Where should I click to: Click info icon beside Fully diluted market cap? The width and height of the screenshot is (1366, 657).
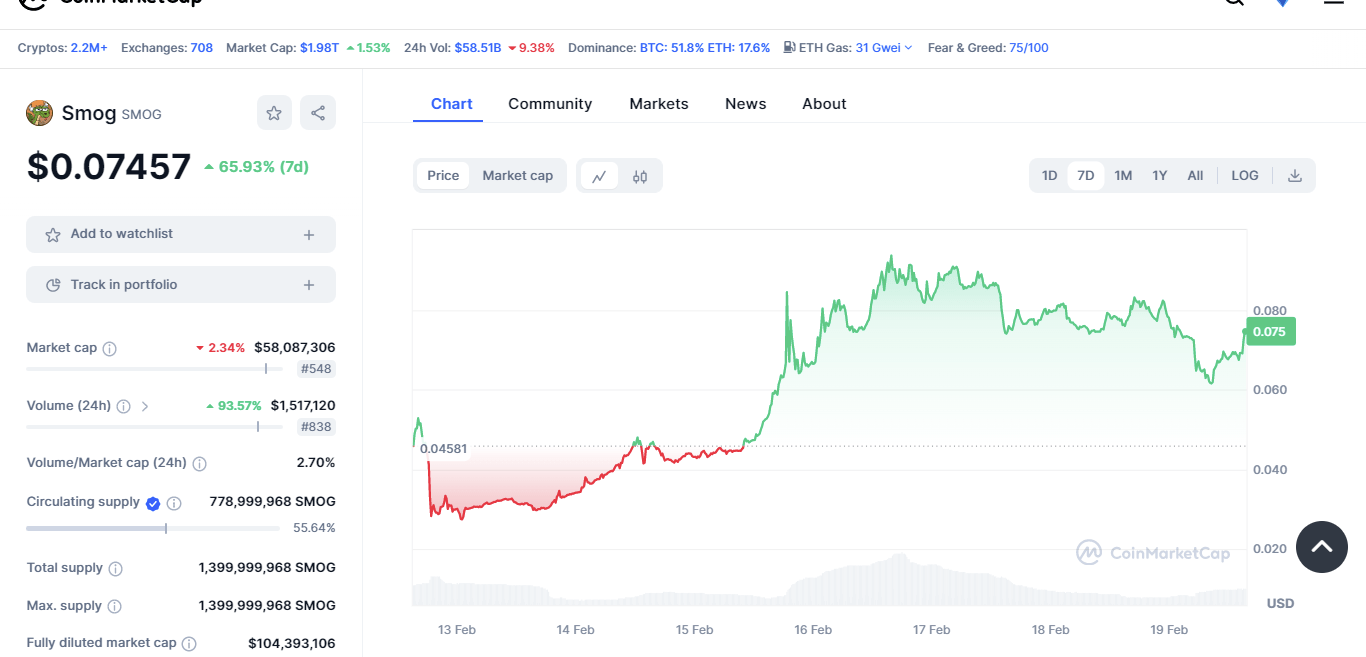189,644
